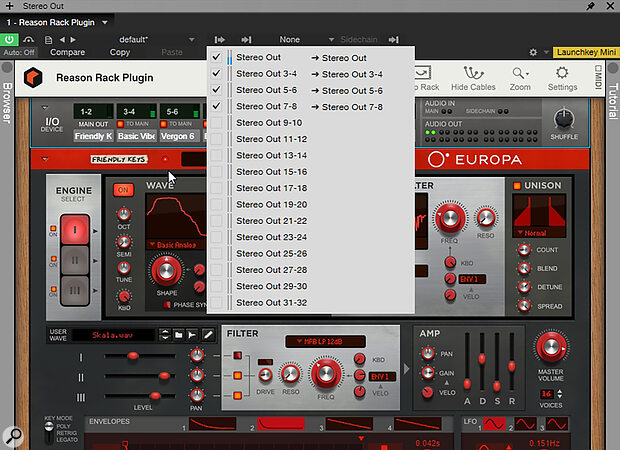The width and height of the screenshot is (620, 450).
Task: Enable the Stereo Out 9-10 checkbox
Action: coord(216,123)
